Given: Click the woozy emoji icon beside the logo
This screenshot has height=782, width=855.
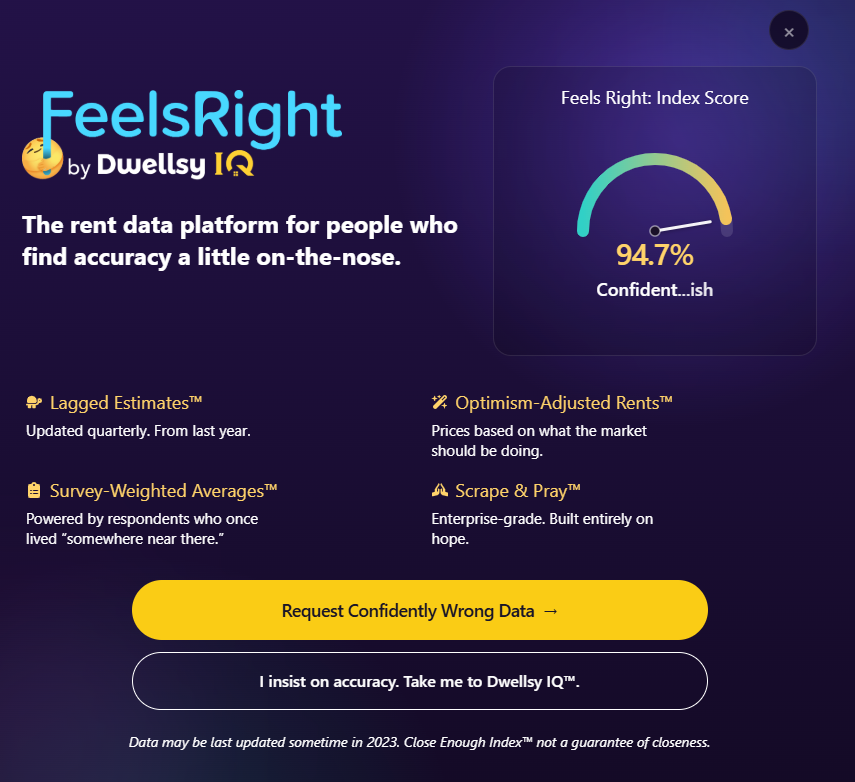Looking at the screenshot, I should 42,159.
